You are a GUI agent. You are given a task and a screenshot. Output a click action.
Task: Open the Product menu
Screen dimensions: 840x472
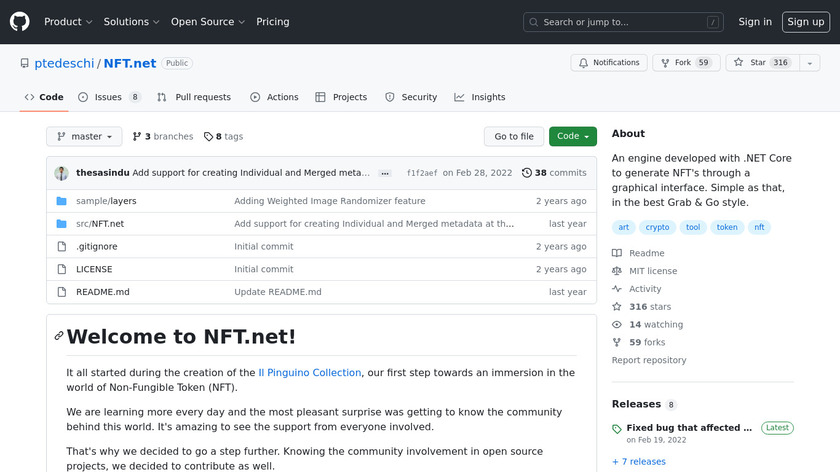click(x=68, y=22)
